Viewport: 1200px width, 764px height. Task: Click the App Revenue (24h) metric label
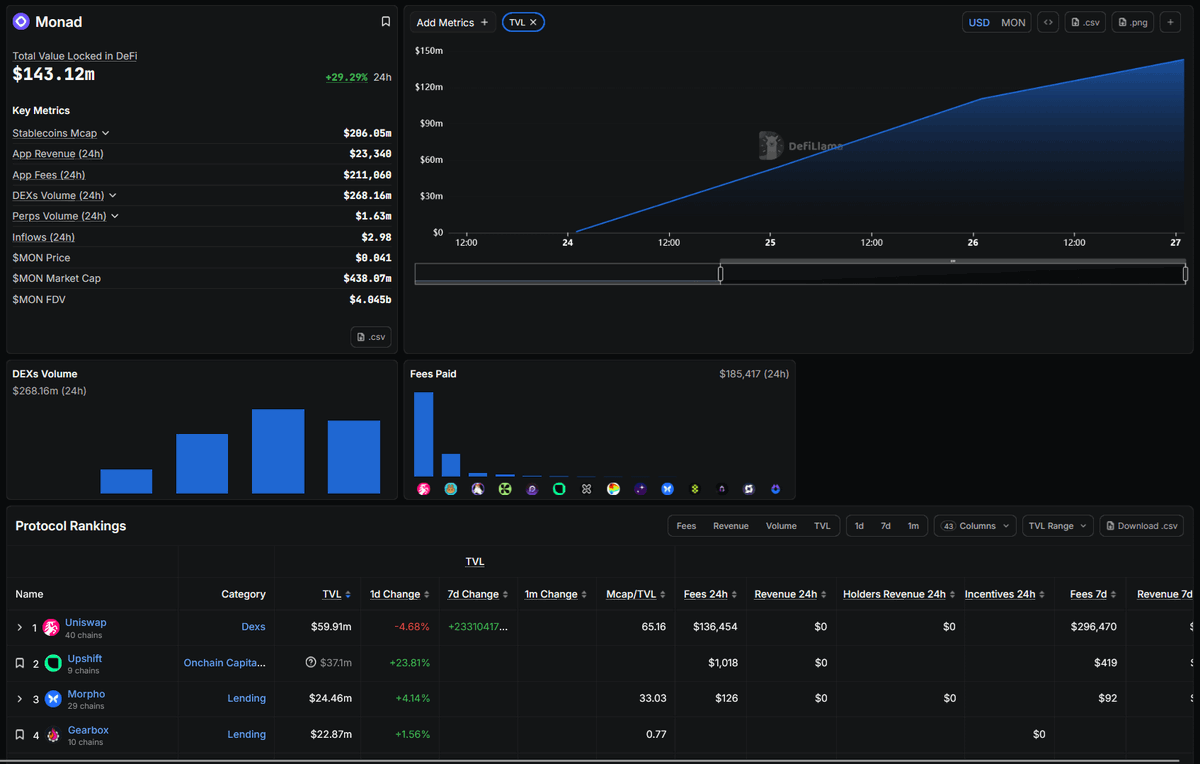[x=58, y=154]
